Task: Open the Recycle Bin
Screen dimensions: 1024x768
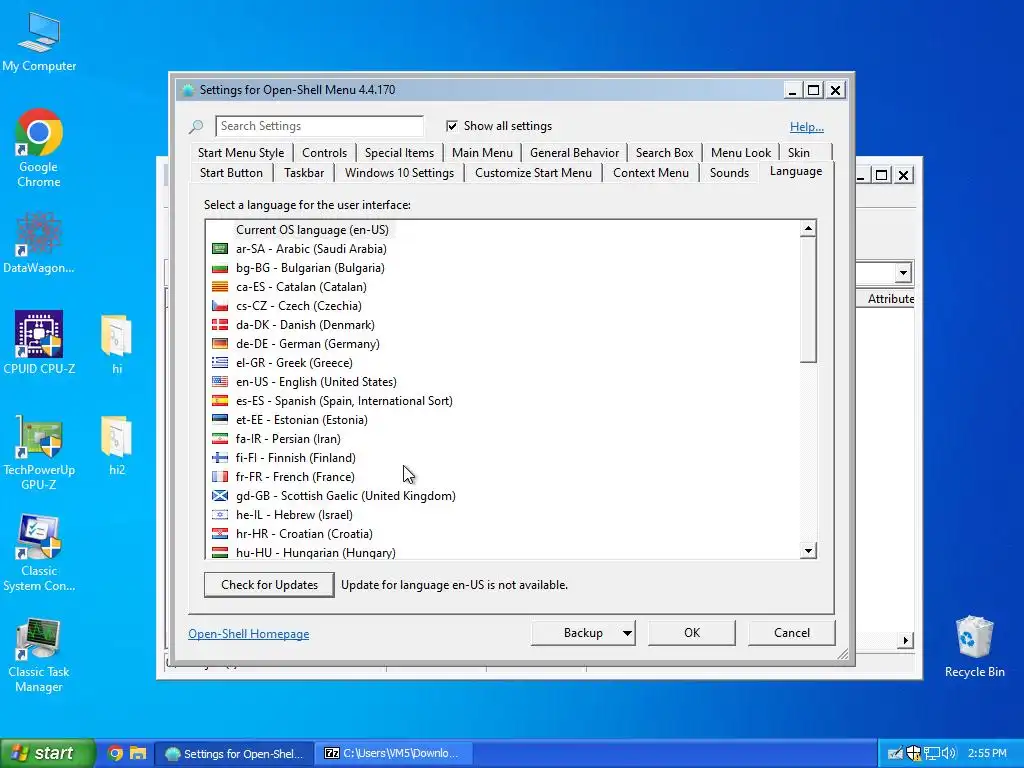Action: 974,647
